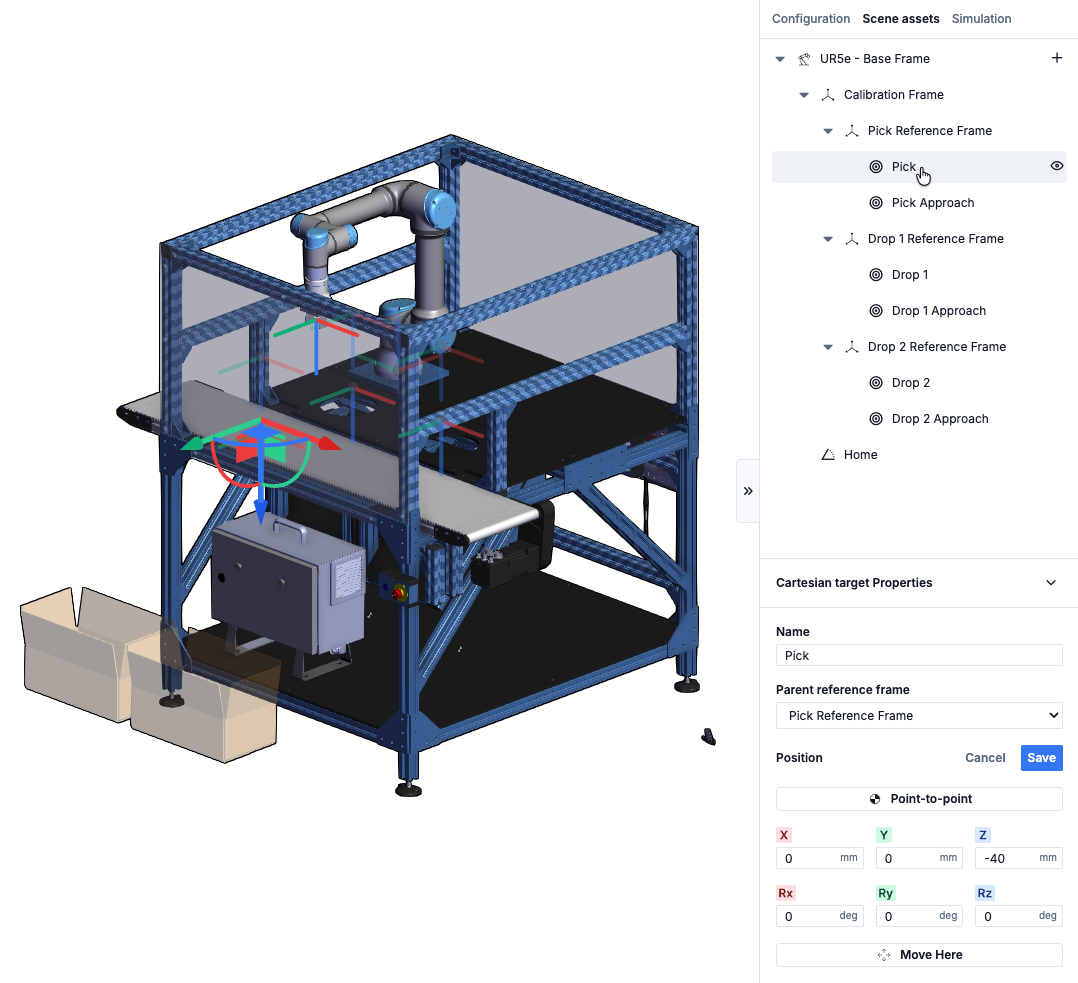Screen dimensions: 1078x983
Task: Click the Z position input field
Action: [x=1018, y=858]
